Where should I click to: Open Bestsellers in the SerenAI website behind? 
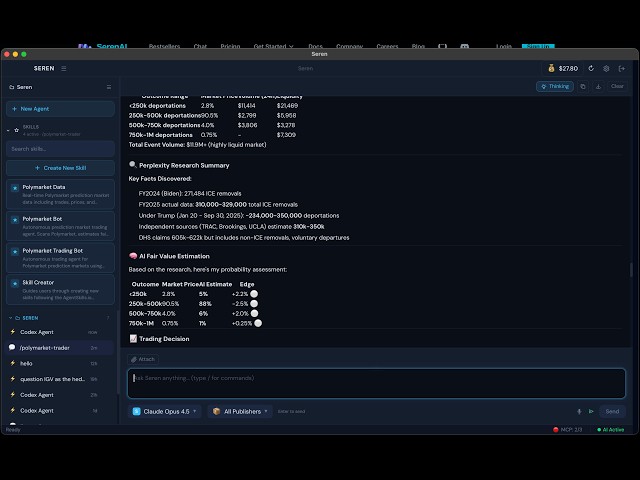point(164,46)
